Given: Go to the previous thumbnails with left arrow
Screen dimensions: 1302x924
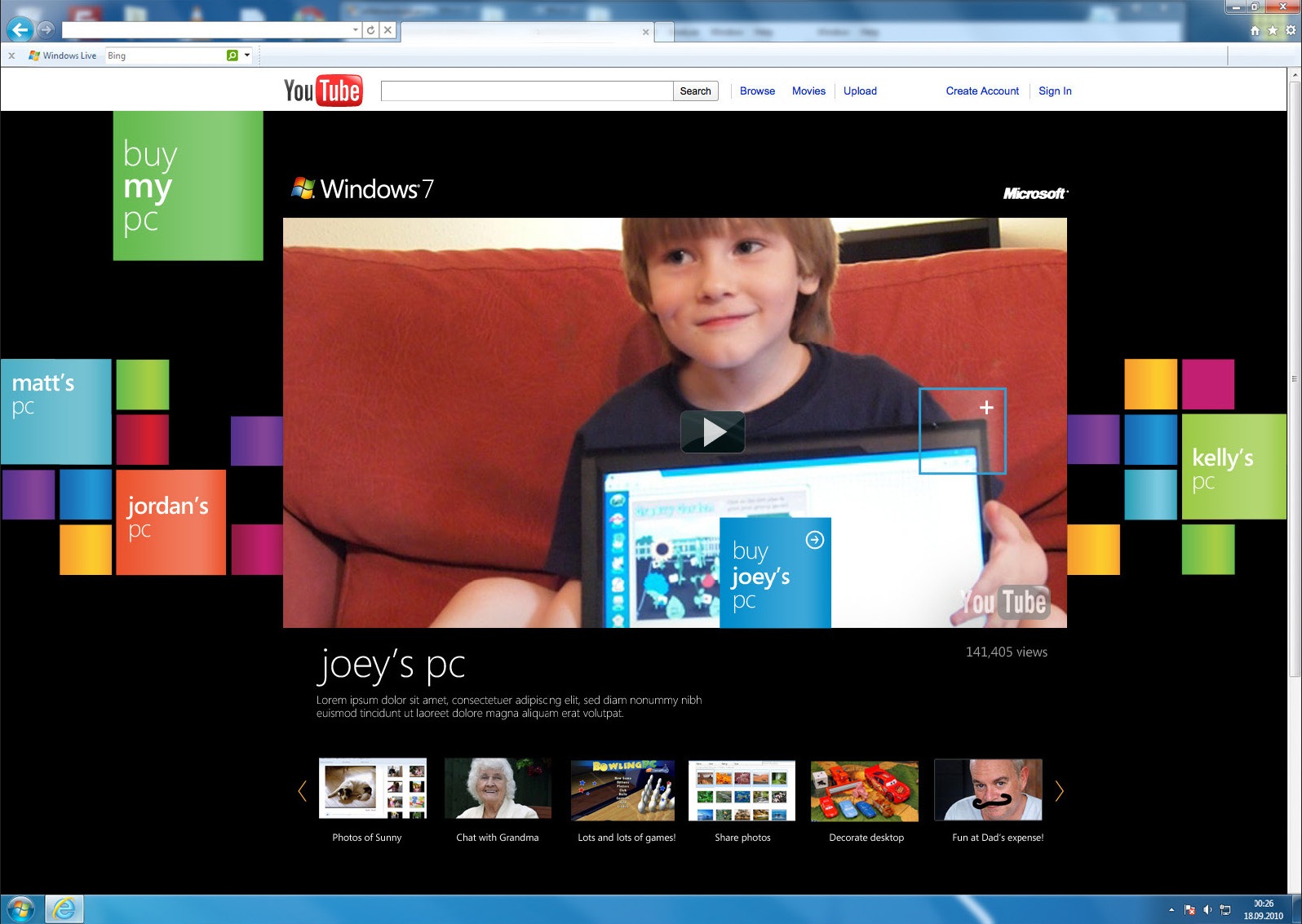Looking at the screenshot, I should pos(303,790).
